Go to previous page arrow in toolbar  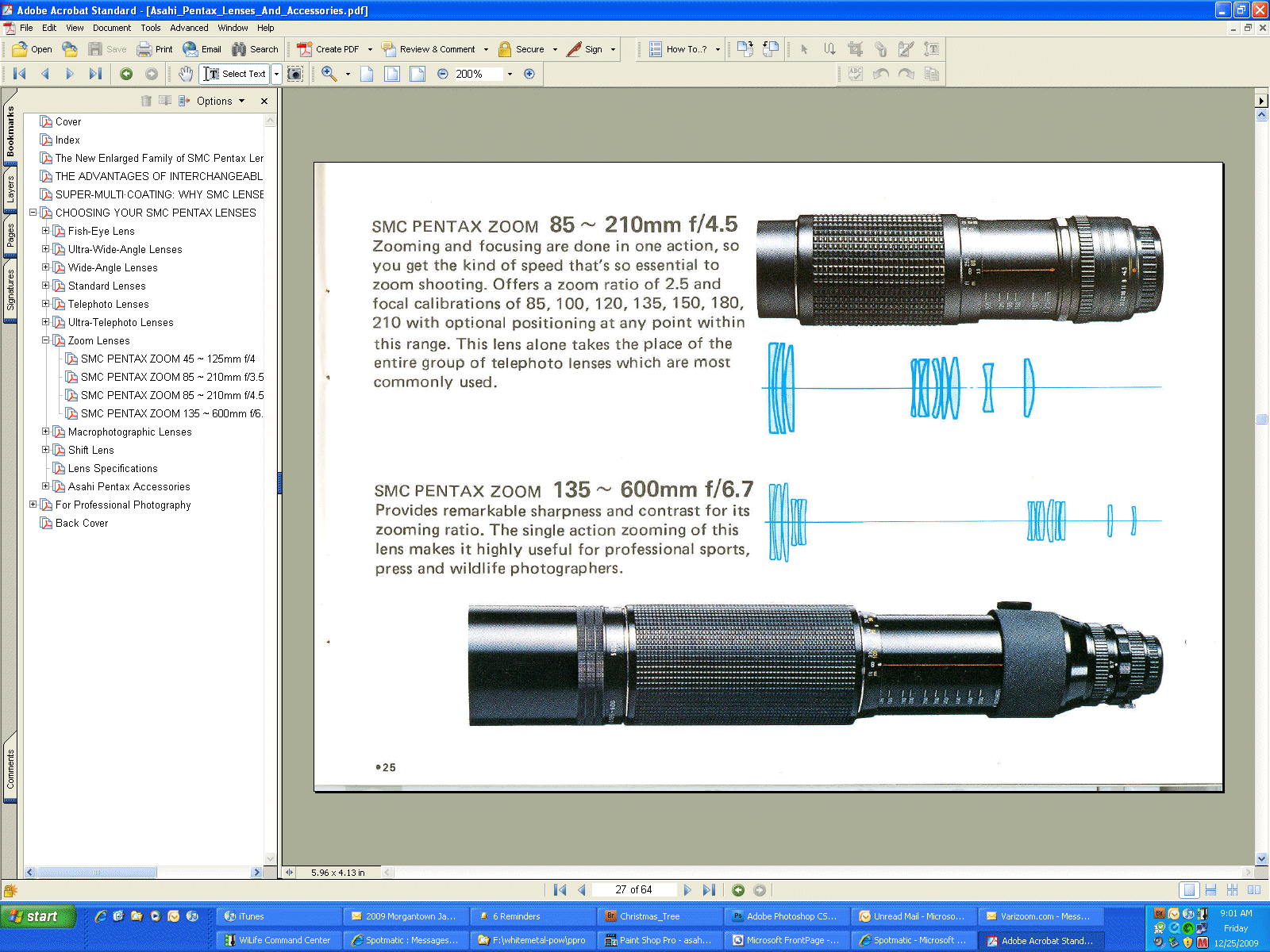(x=45, y=74)
